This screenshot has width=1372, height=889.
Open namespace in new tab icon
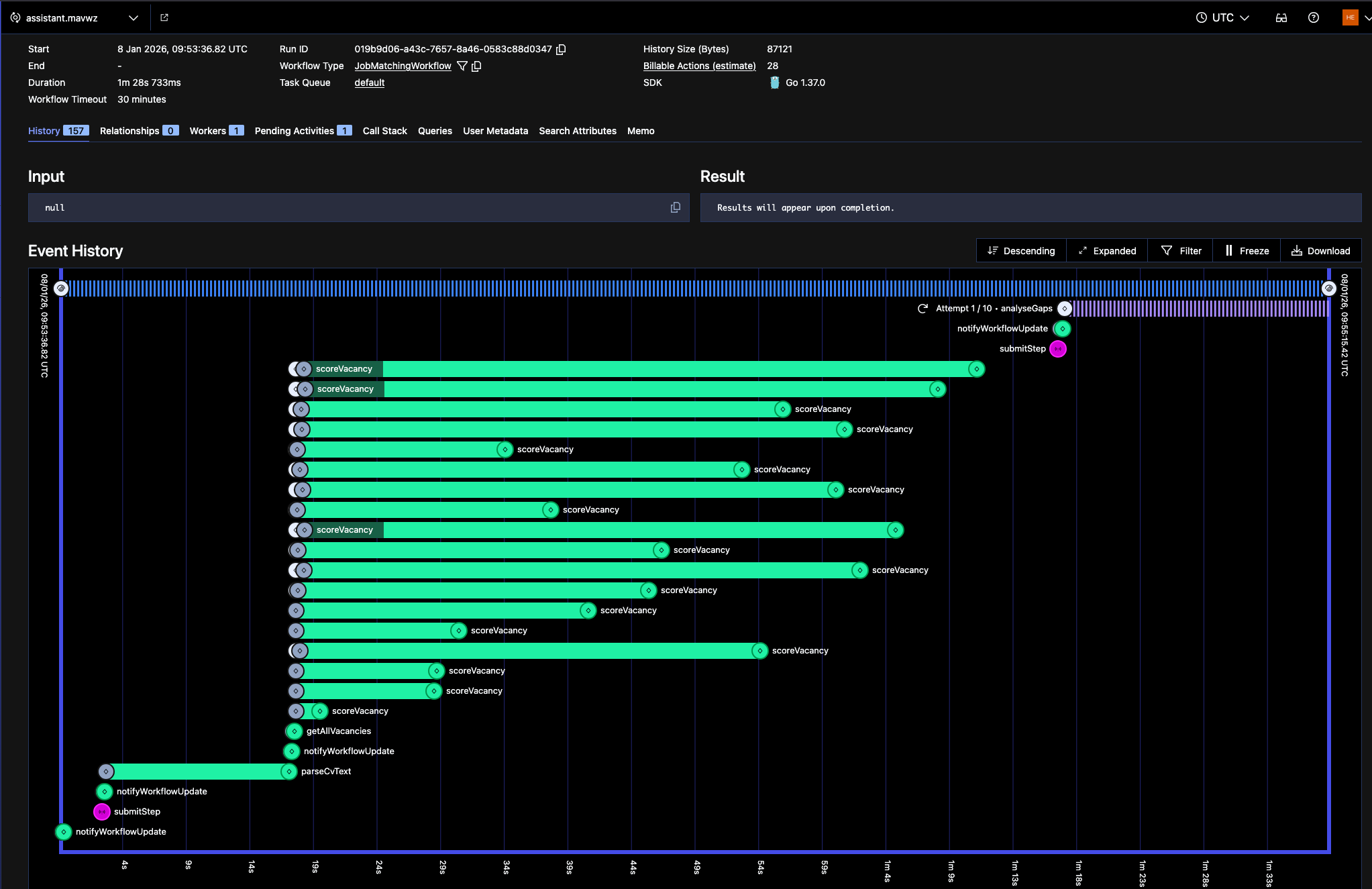tap(164, 17)
